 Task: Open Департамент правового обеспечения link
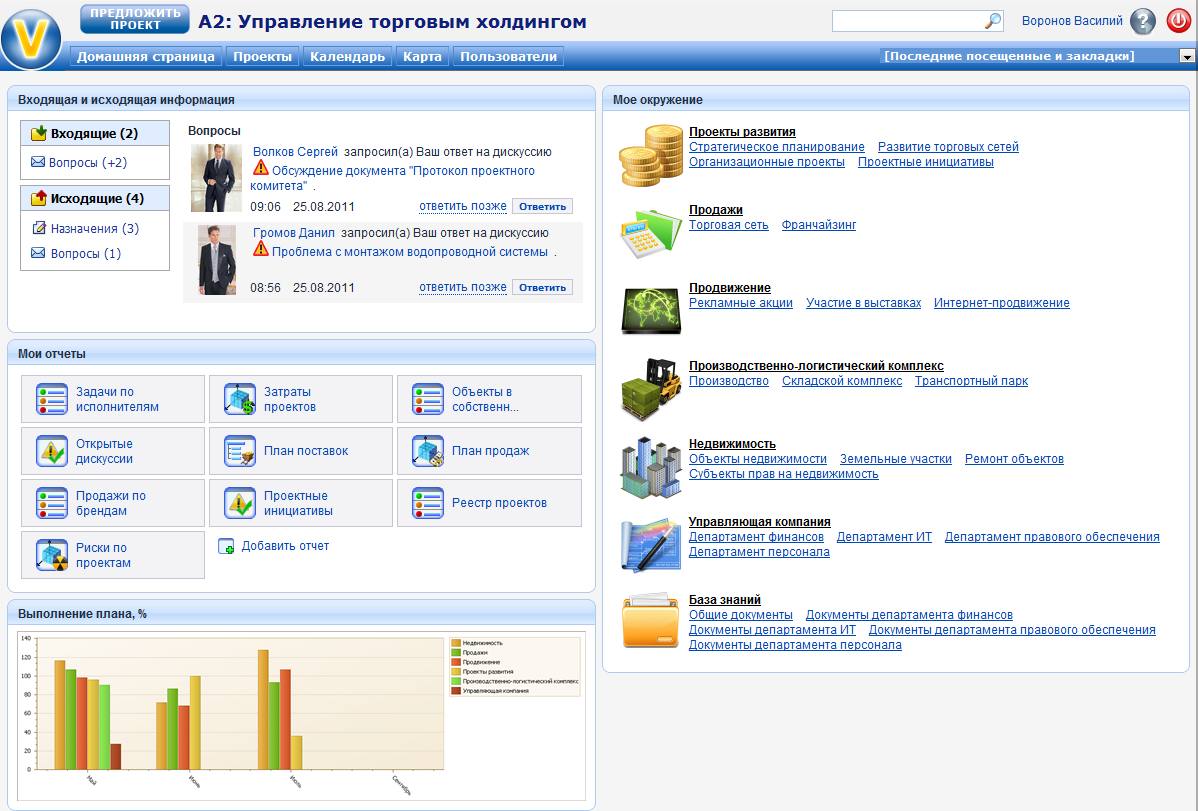coord(1052,537)
